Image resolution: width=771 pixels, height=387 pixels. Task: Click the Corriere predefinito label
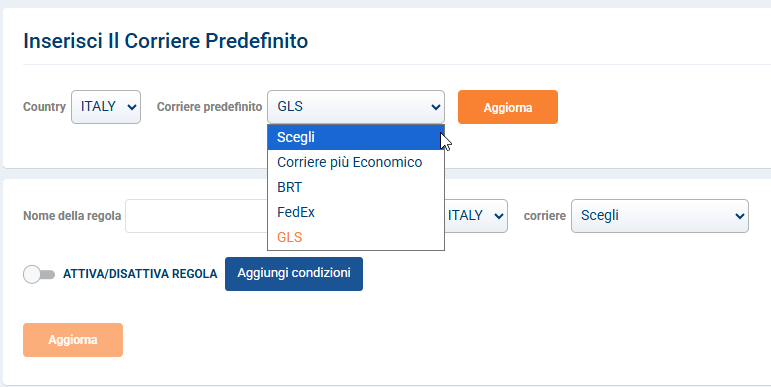[x=209, y=107]
